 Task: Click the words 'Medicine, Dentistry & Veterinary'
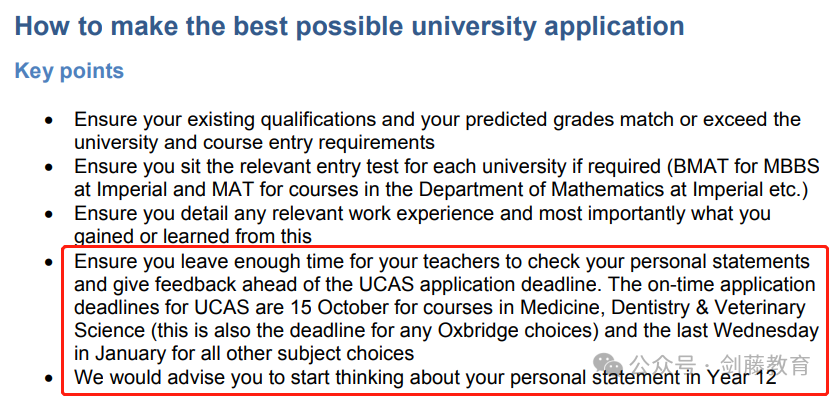click(x=662, y=308)
